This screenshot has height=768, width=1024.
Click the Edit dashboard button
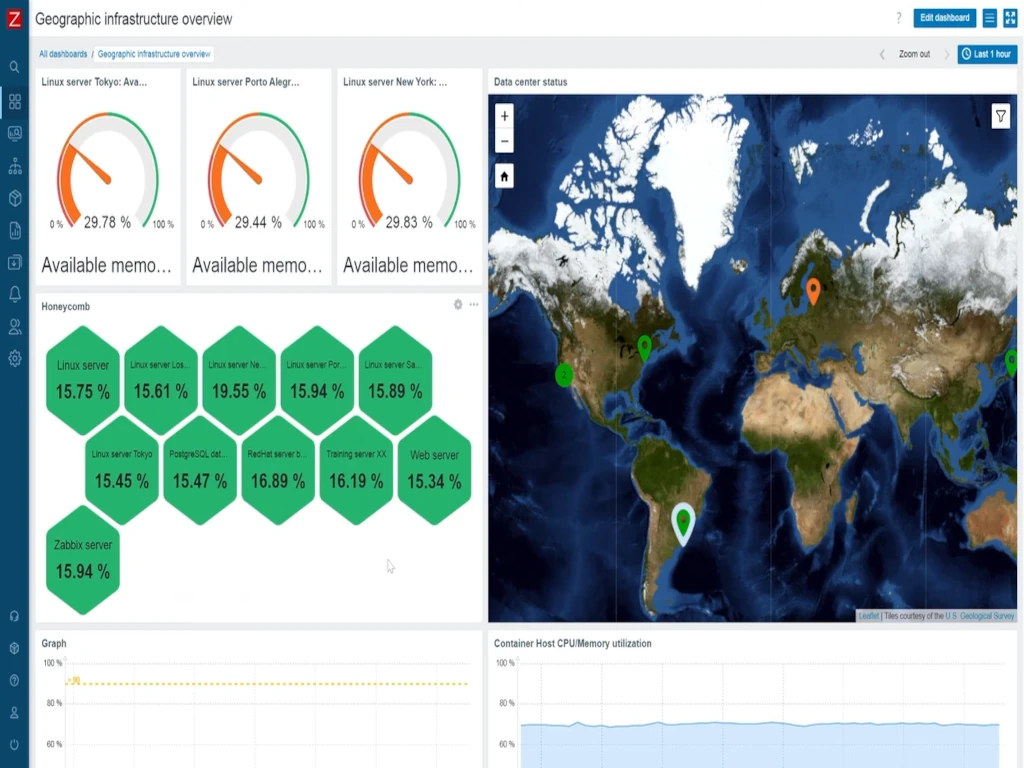(944, 18)
